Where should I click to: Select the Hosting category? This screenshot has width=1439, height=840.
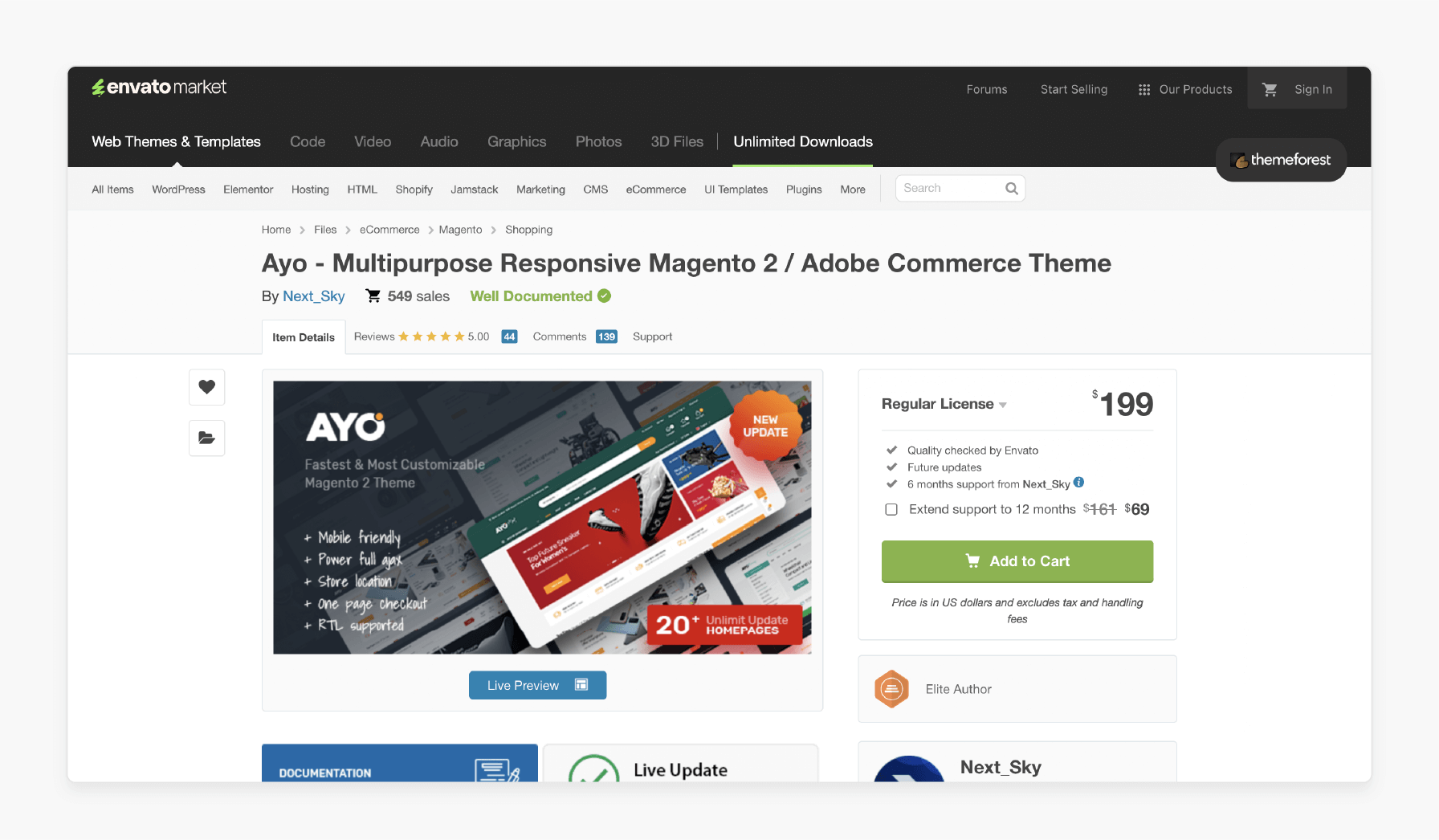[310, 190]
